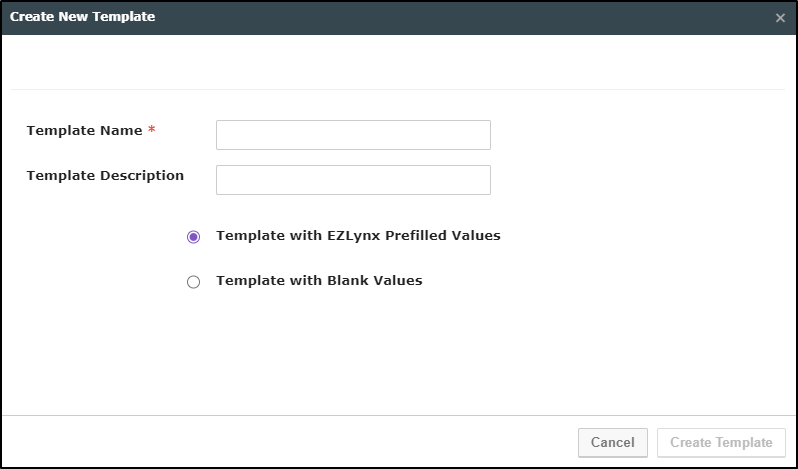This screenshot has width=798, height=469.
Task: Click the 'Template Description' field label
Action: [x=105, y=176]
